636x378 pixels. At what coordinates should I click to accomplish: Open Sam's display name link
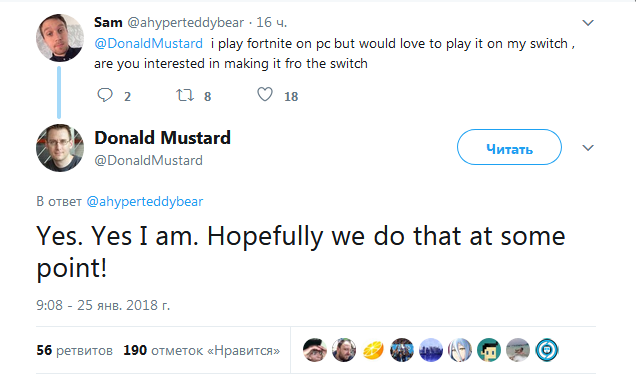[108, 22]
